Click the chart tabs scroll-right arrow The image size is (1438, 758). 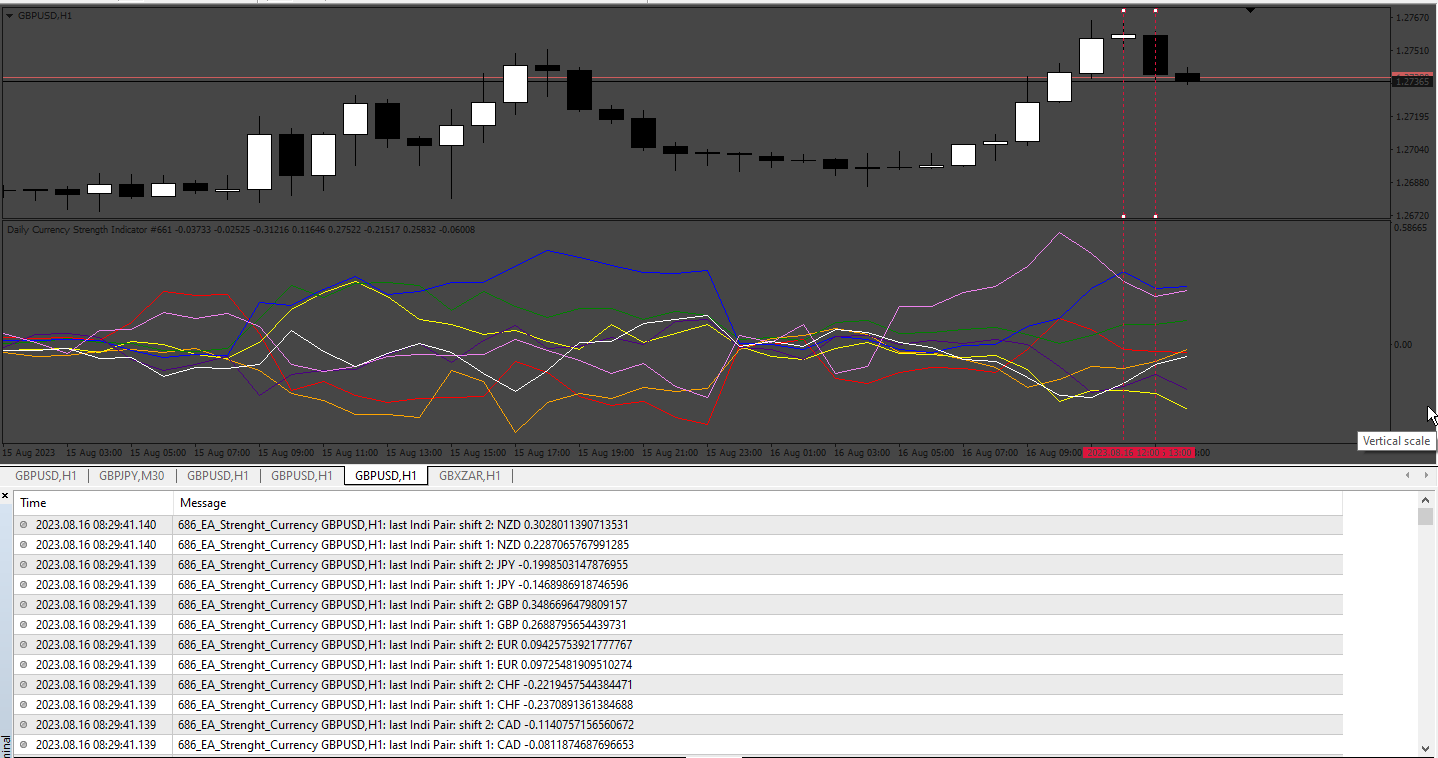click(x=1426, y=476)
